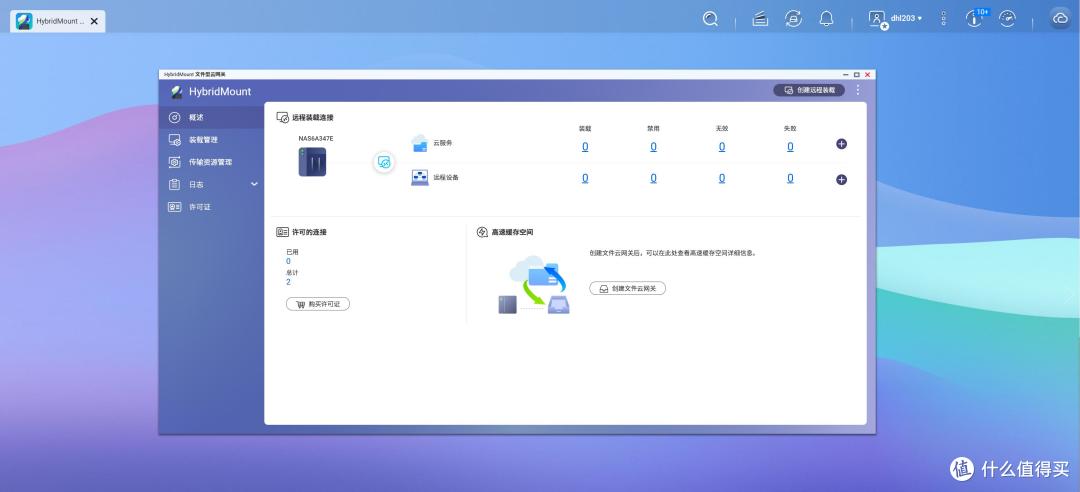Click the 禁用 column header
The width and height of the screenshot is (1080, 492).
[653, 128]
